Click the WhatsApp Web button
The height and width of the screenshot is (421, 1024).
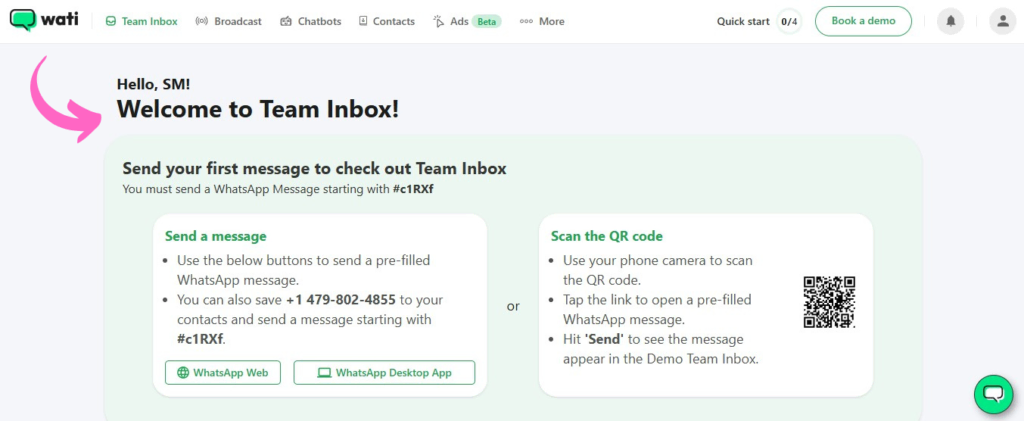pos(223,373)
